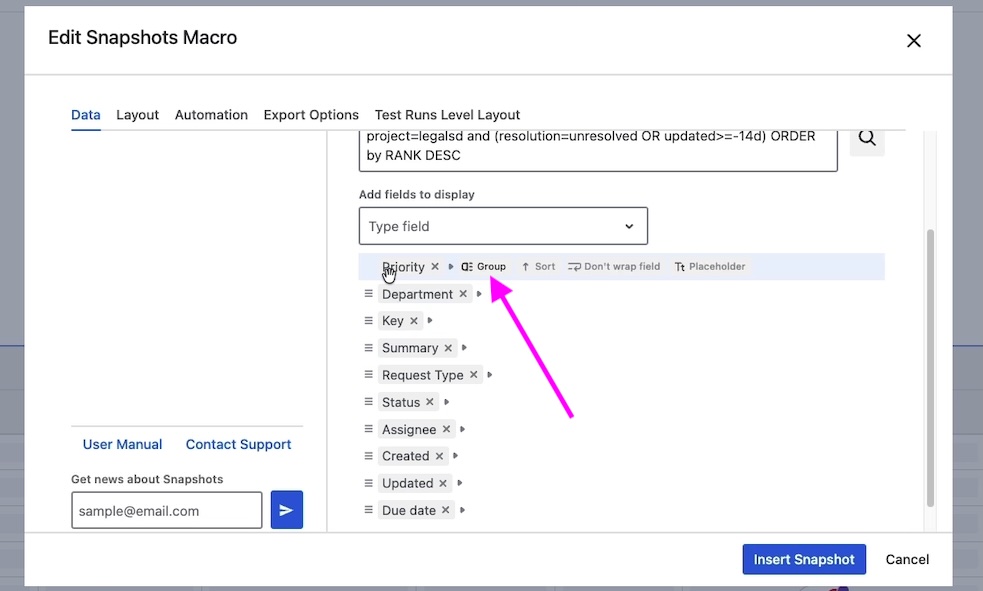Image resolution: width=983 pixels, height=591 pixels.
Task: Click the Insert Snapshot button
Action: click(x=804, y=559)
